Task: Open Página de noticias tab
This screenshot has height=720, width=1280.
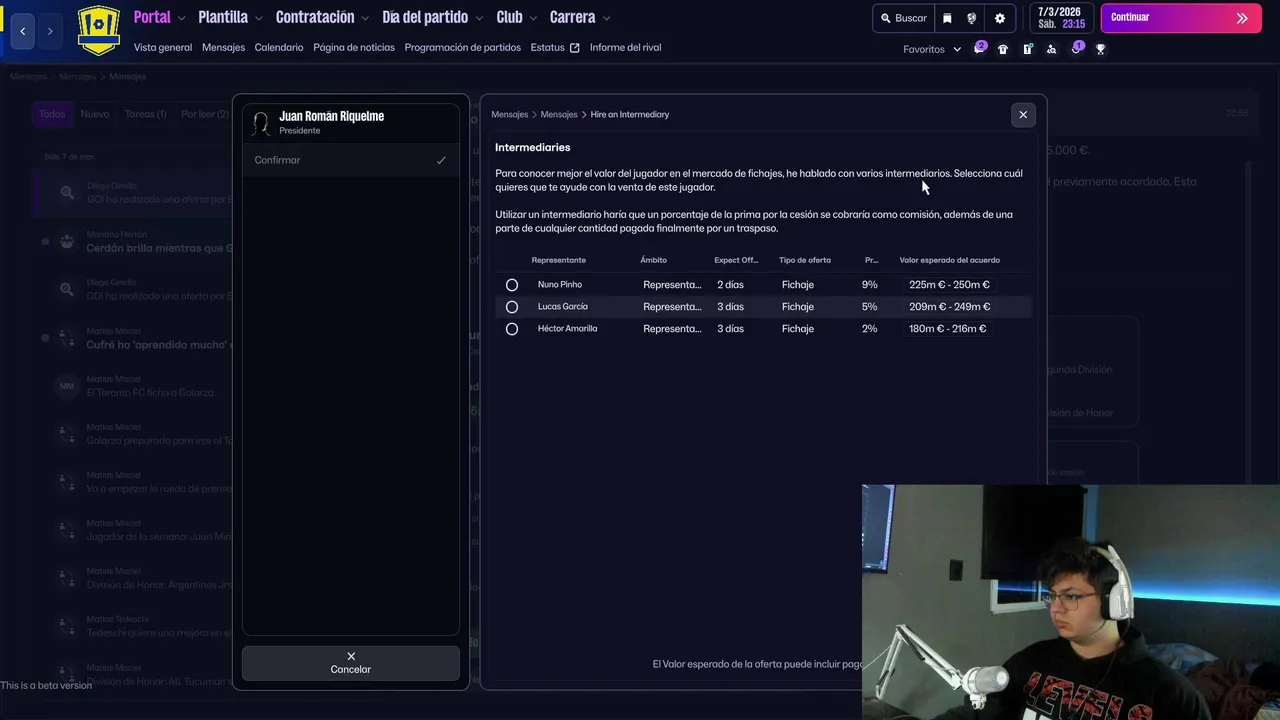Action: [x=354, y=47]
